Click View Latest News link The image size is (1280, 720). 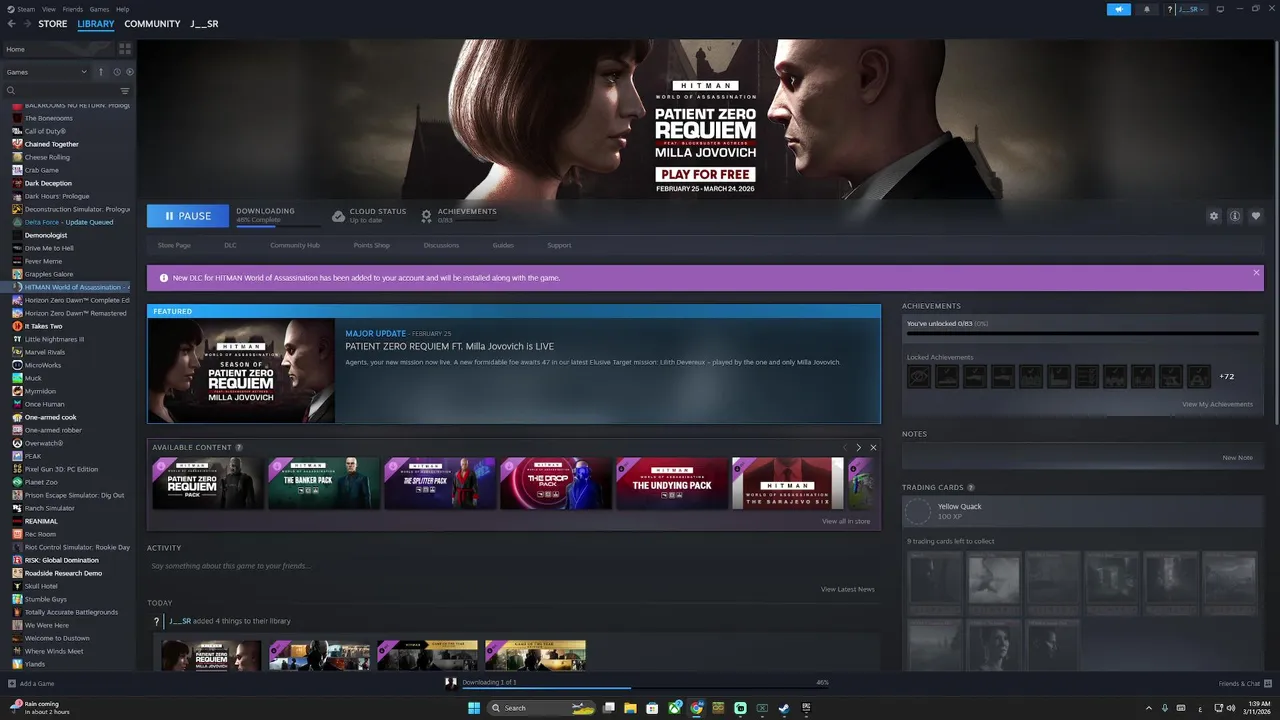[x=848, y=589]
